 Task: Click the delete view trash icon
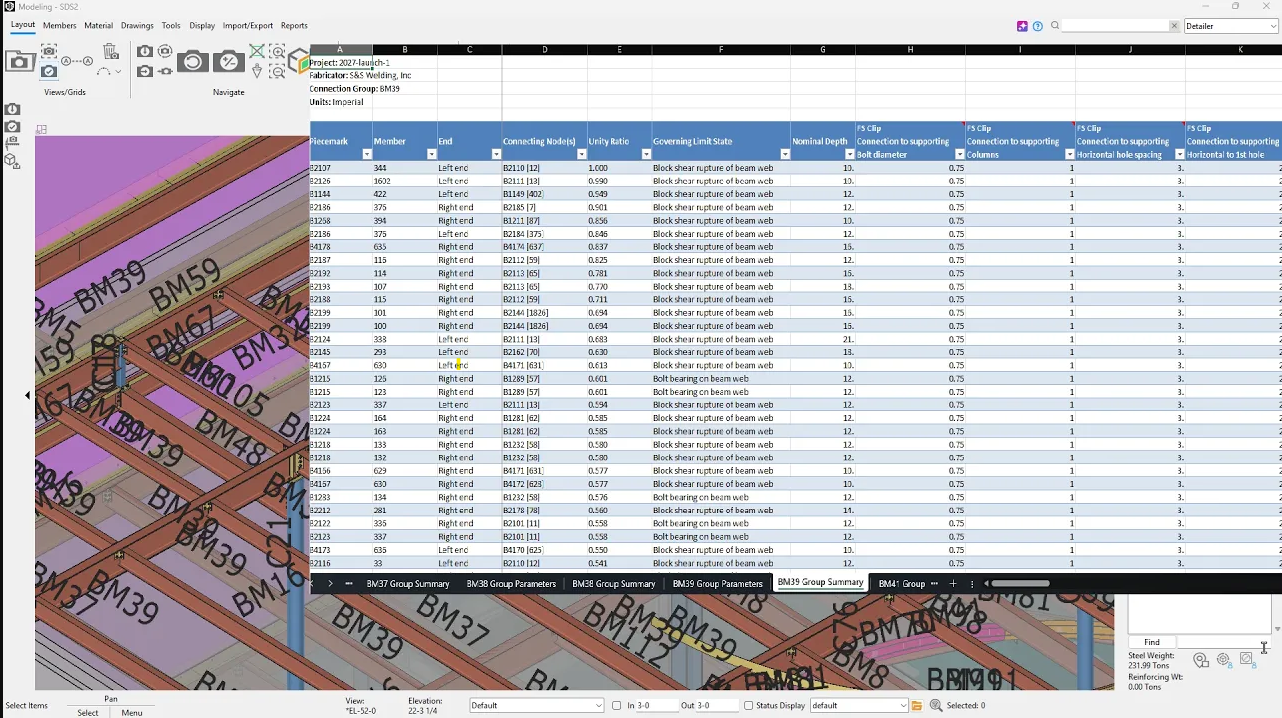click(111, 51)
